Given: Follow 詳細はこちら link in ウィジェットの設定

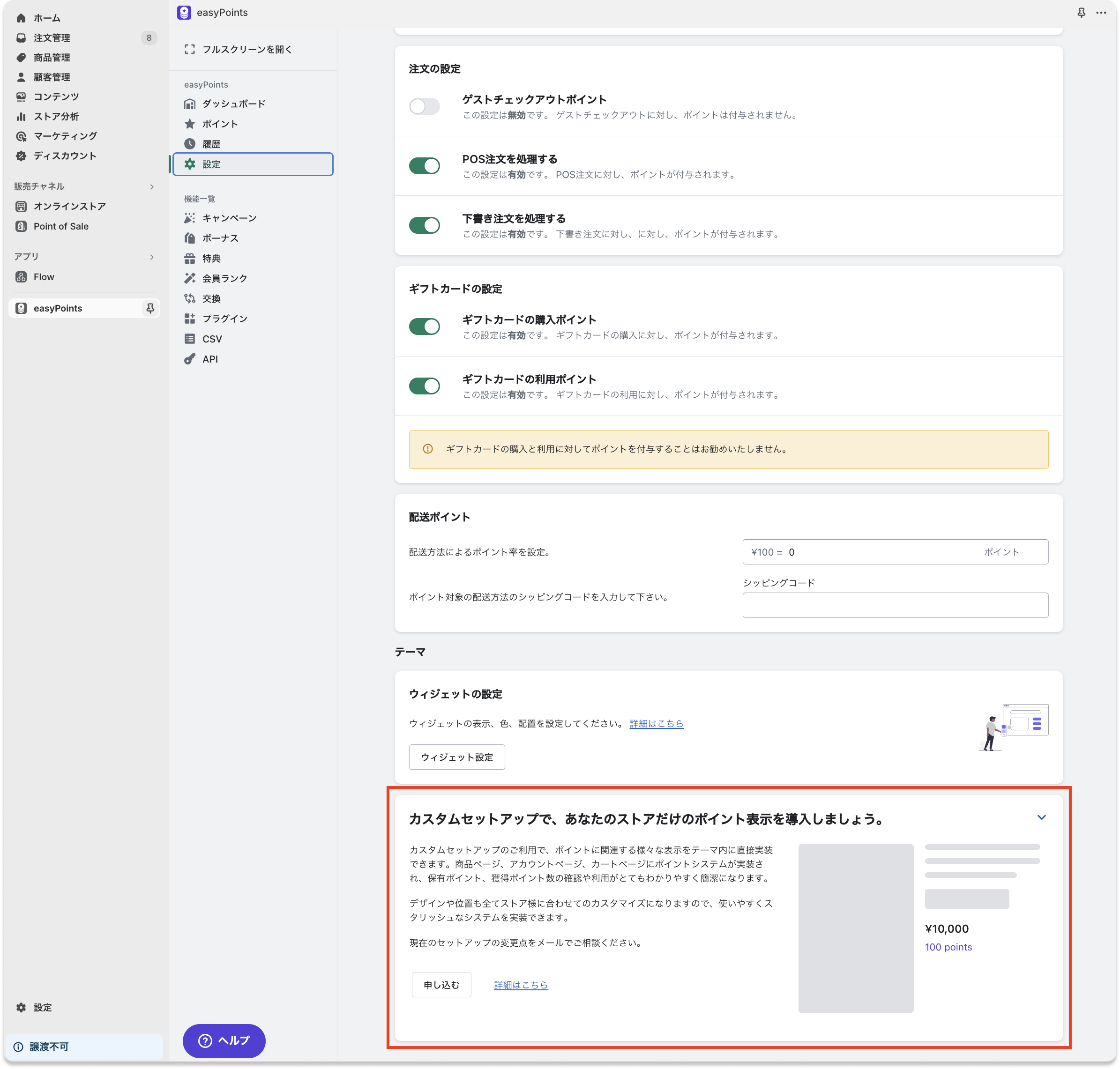Looking at the screenshot, I should pyautogui.click(x=657, y=724).
